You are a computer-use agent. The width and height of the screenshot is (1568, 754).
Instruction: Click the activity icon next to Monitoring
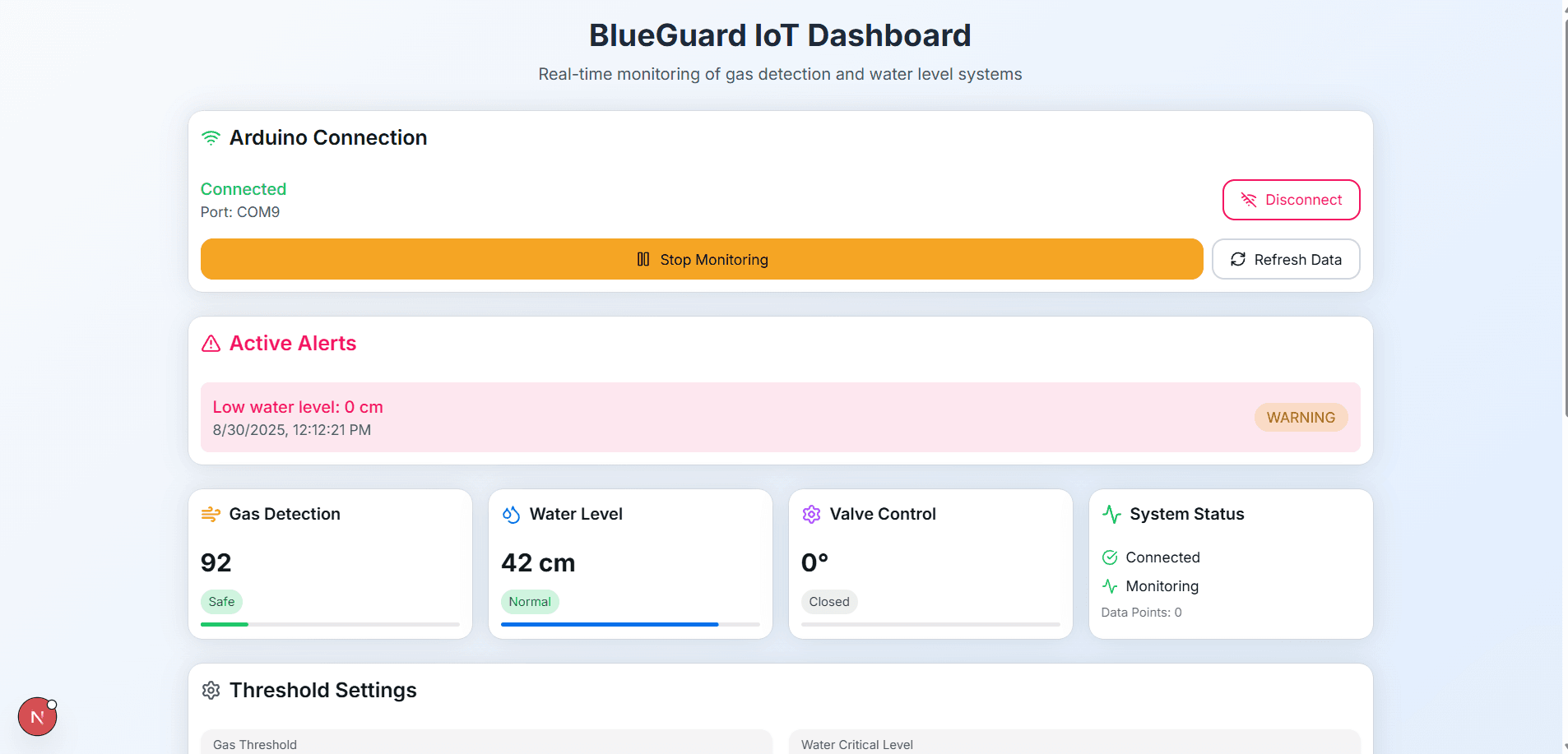tap(1110, 586)
